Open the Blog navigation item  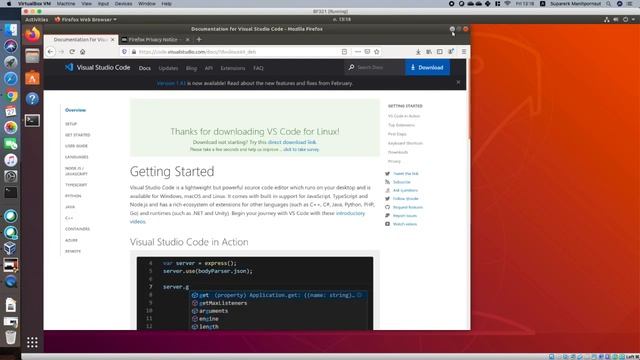191,68
